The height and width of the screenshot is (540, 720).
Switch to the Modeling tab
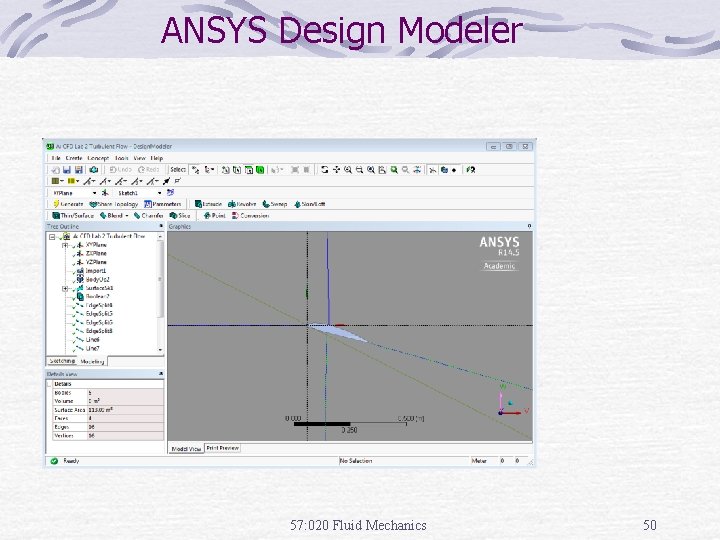pos(92,361)
